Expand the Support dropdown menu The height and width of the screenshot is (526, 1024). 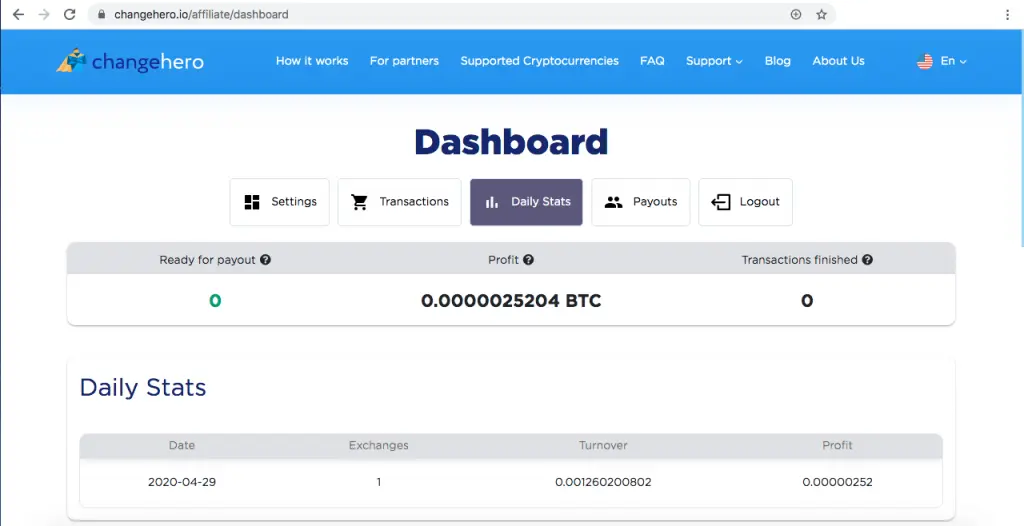click(714, 61)
